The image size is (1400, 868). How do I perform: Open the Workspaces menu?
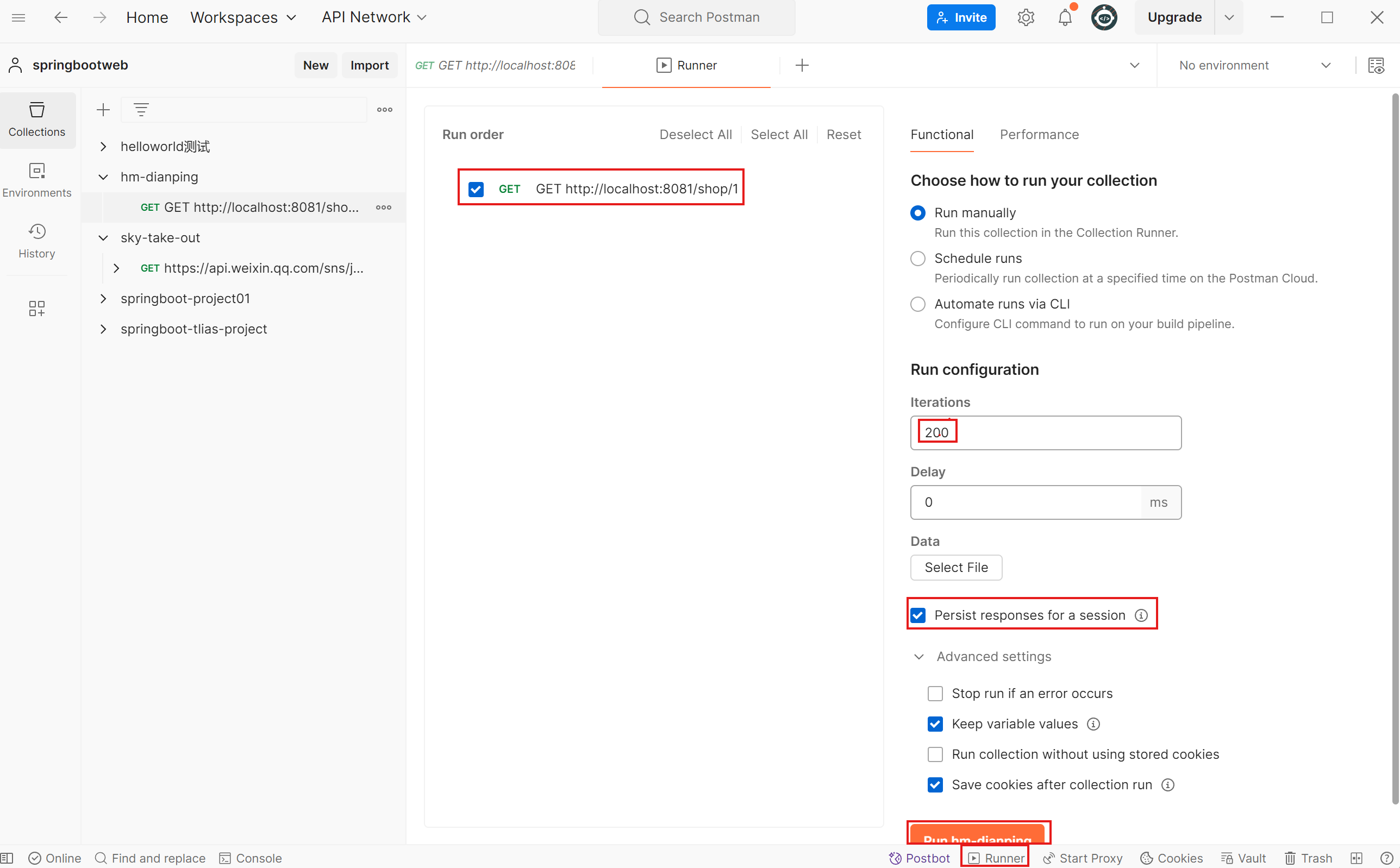point(243,17)
